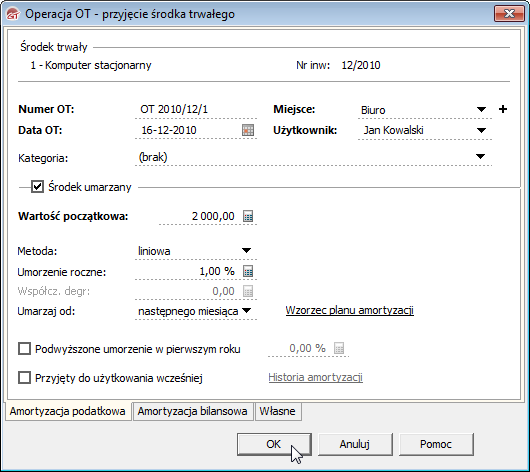Open Wzorzec planu amortyzacji link
Image resolution: width=530 pixels, height=472 pixels.
(350, 310)
